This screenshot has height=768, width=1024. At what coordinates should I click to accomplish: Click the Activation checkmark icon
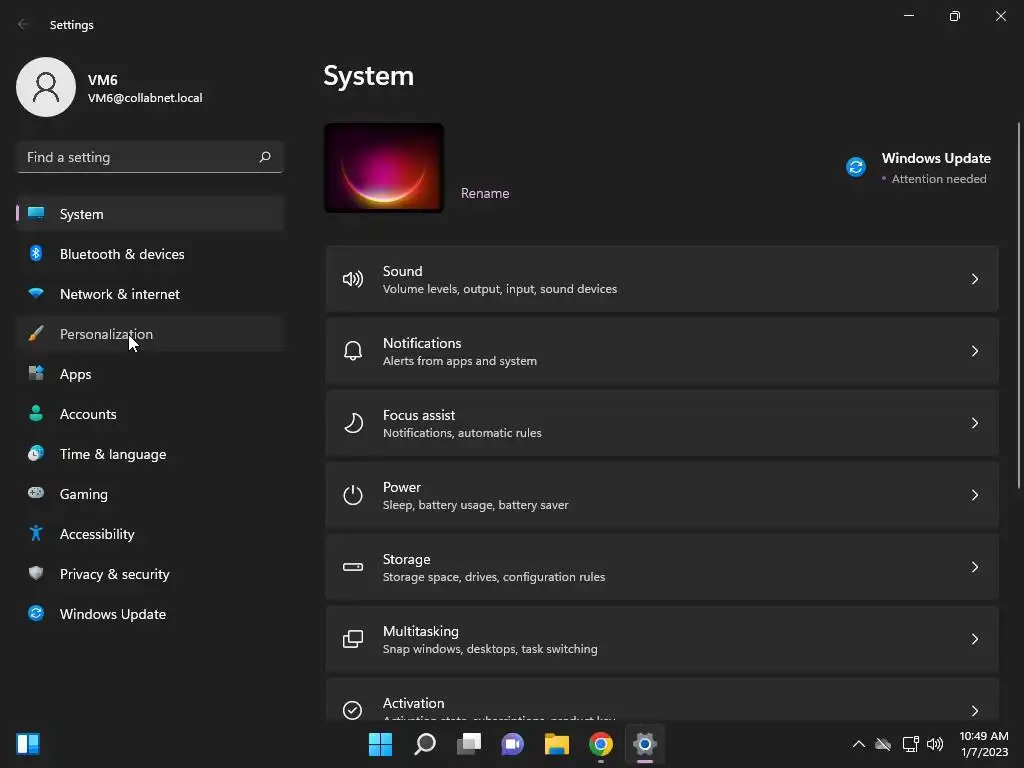[x=353, y=710]
